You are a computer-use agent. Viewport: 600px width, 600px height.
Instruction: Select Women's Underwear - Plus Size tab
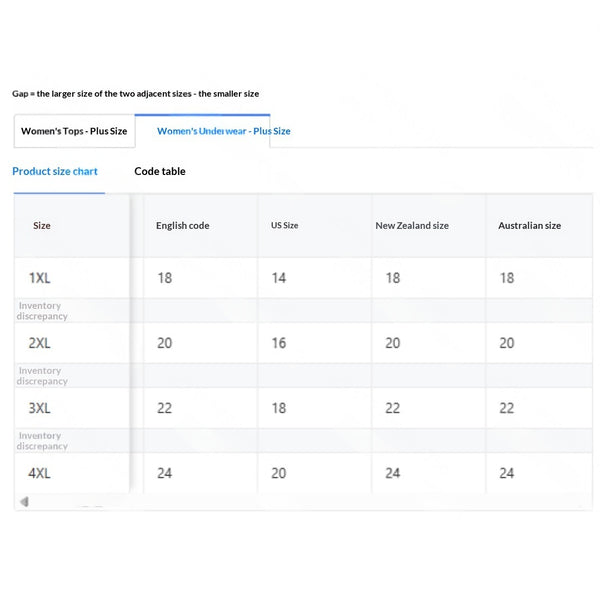[223, 131]
